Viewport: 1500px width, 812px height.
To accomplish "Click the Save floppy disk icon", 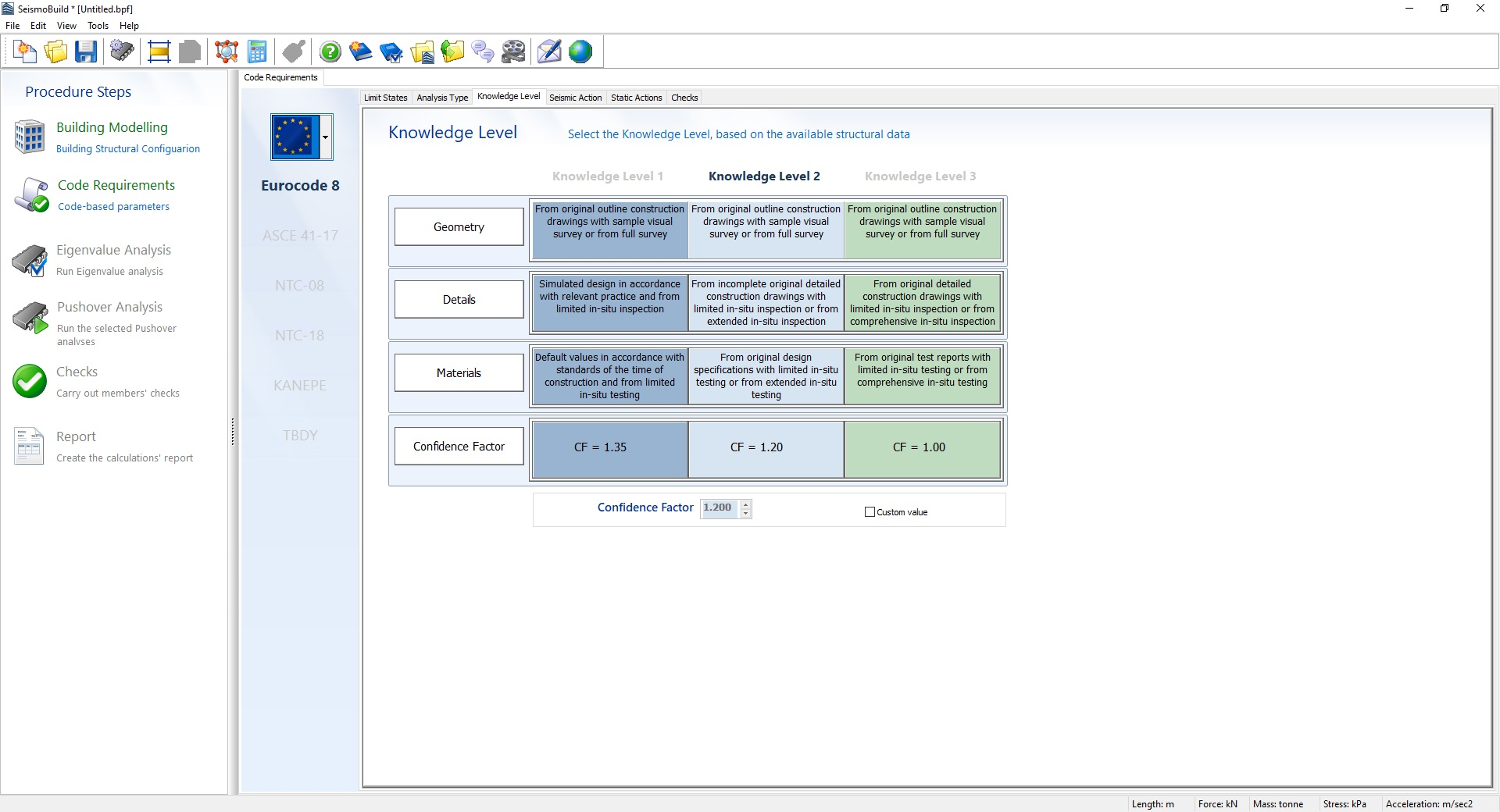I will coord(86,52).
